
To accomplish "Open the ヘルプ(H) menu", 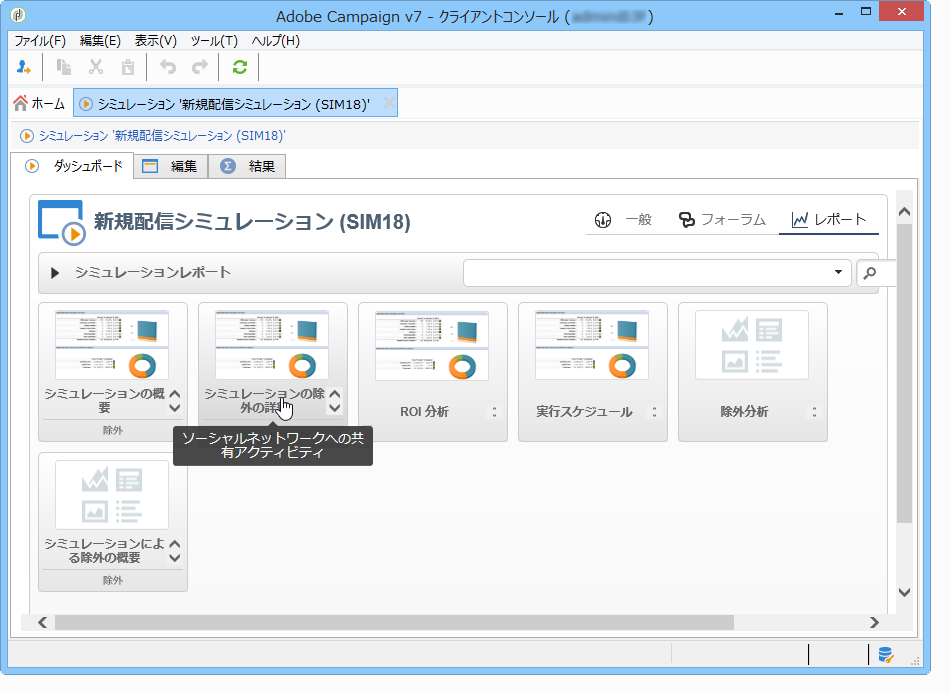I will click(276, 41).
